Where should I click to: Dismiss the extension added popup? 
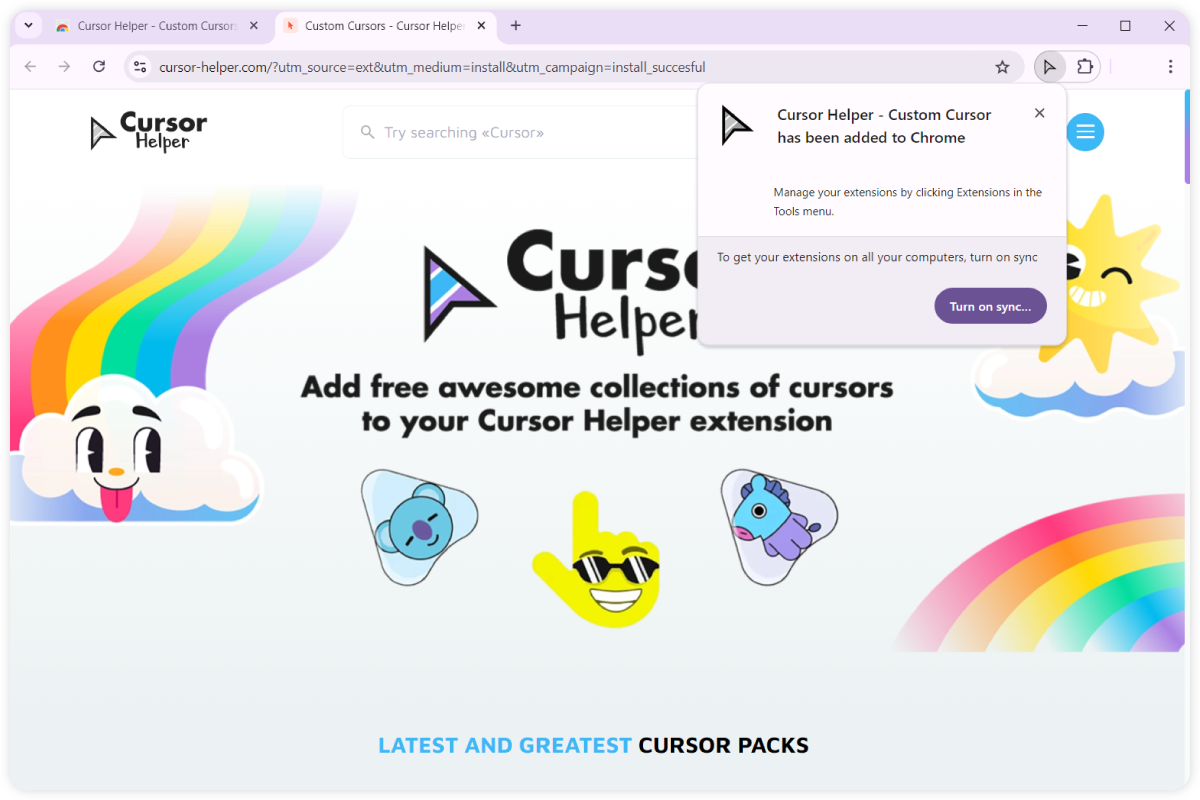(x=1040, y=113)
